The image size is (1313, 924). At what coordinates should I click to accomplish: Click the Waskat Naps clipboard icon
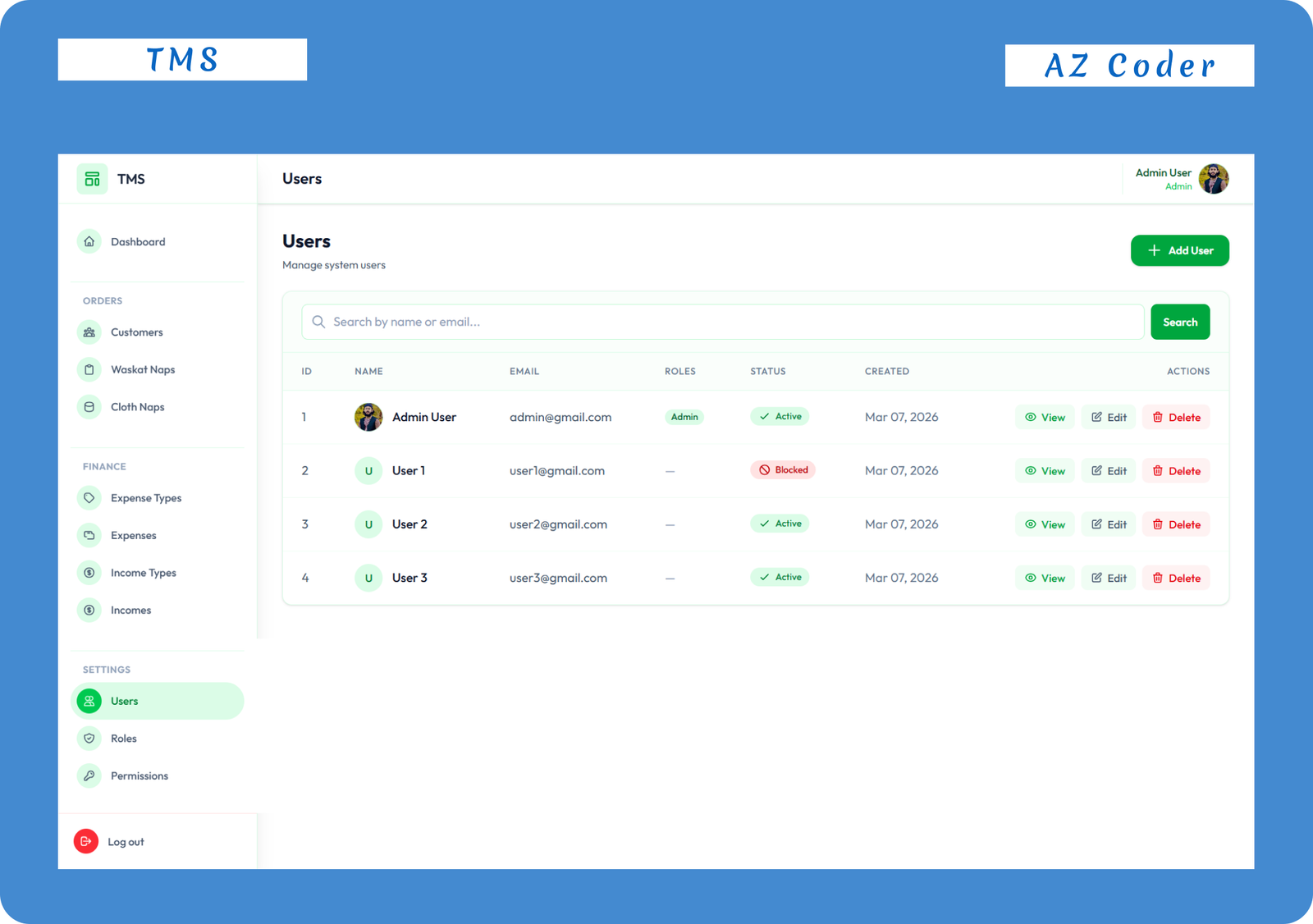coord(89,369)
